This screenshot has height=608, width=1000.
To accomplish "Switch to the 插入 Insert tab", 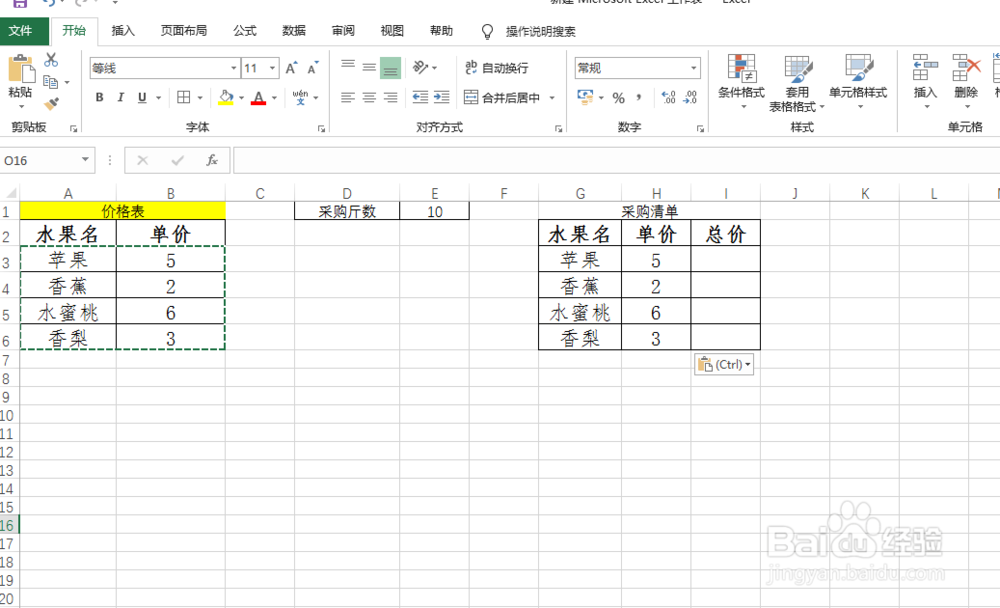I will pyautogui.click(x=122, y=31).
